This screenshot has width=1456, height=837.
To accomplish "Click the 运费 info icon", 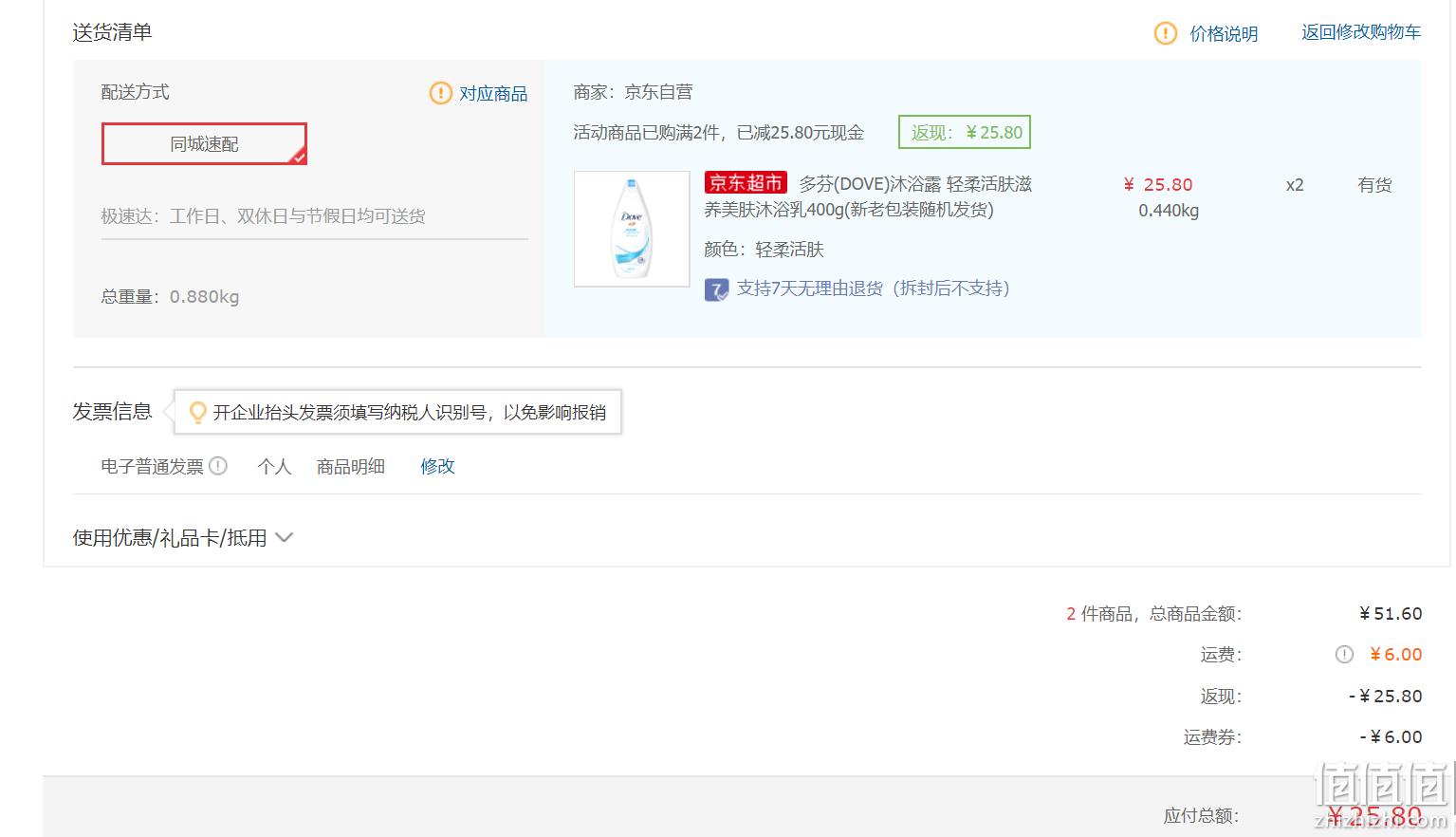I will click(1344, 654).
